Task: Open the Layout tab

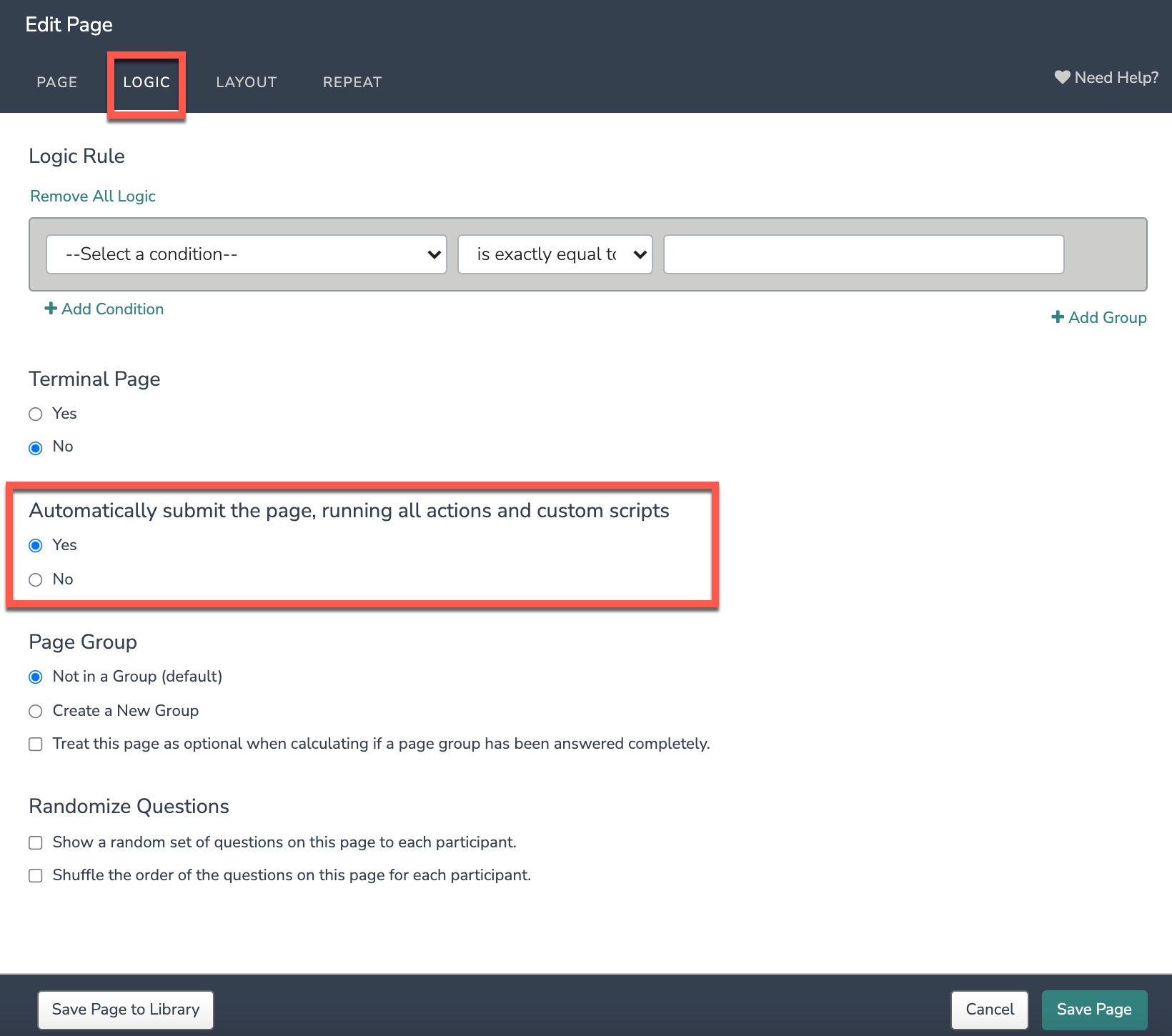Action: click(246, 82)
